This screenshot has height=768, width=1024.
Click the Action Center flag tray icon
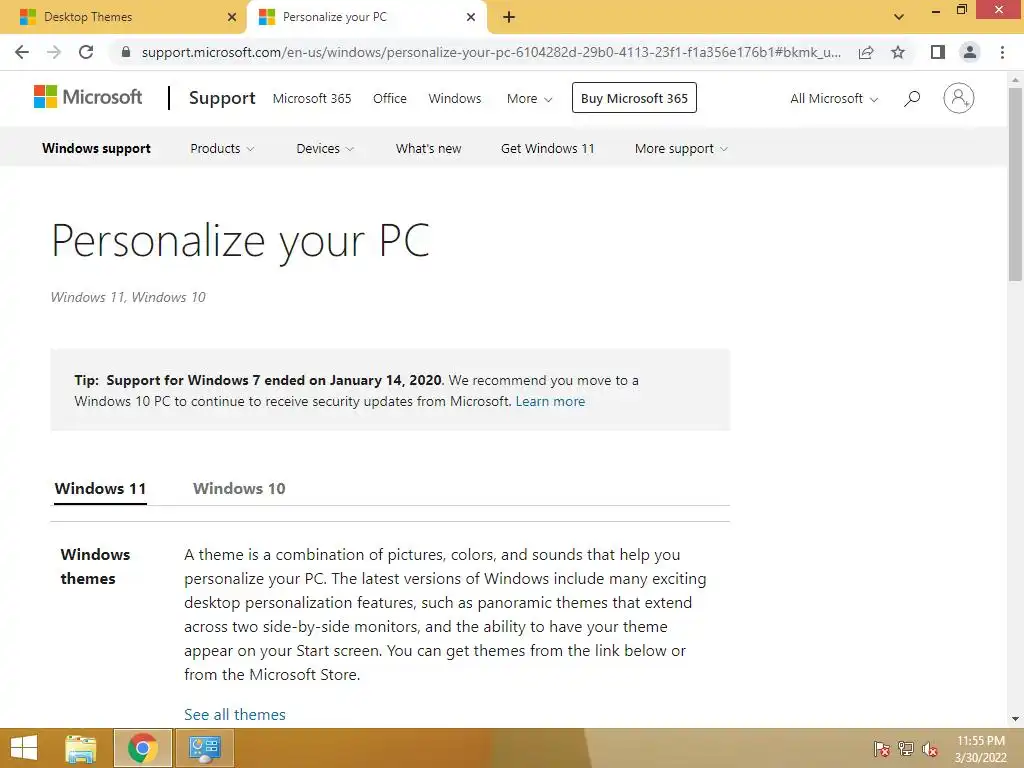[x=881, y=748]
